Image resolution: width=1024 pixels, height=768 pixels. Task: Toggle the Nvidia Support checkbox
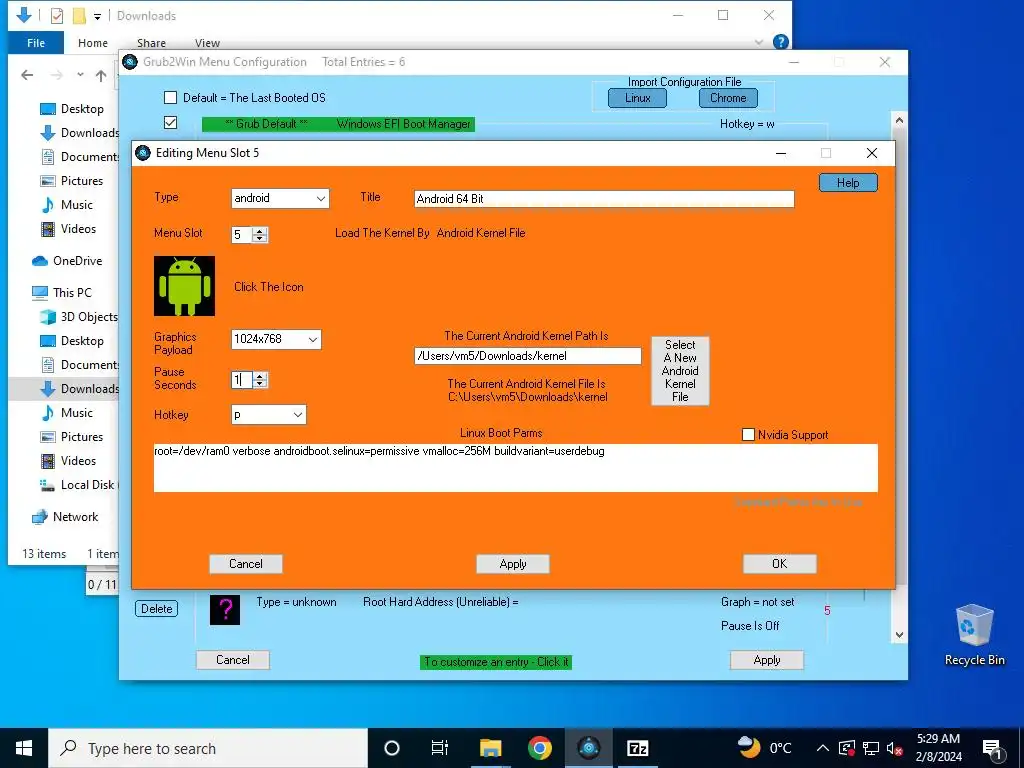pos(748,434)
